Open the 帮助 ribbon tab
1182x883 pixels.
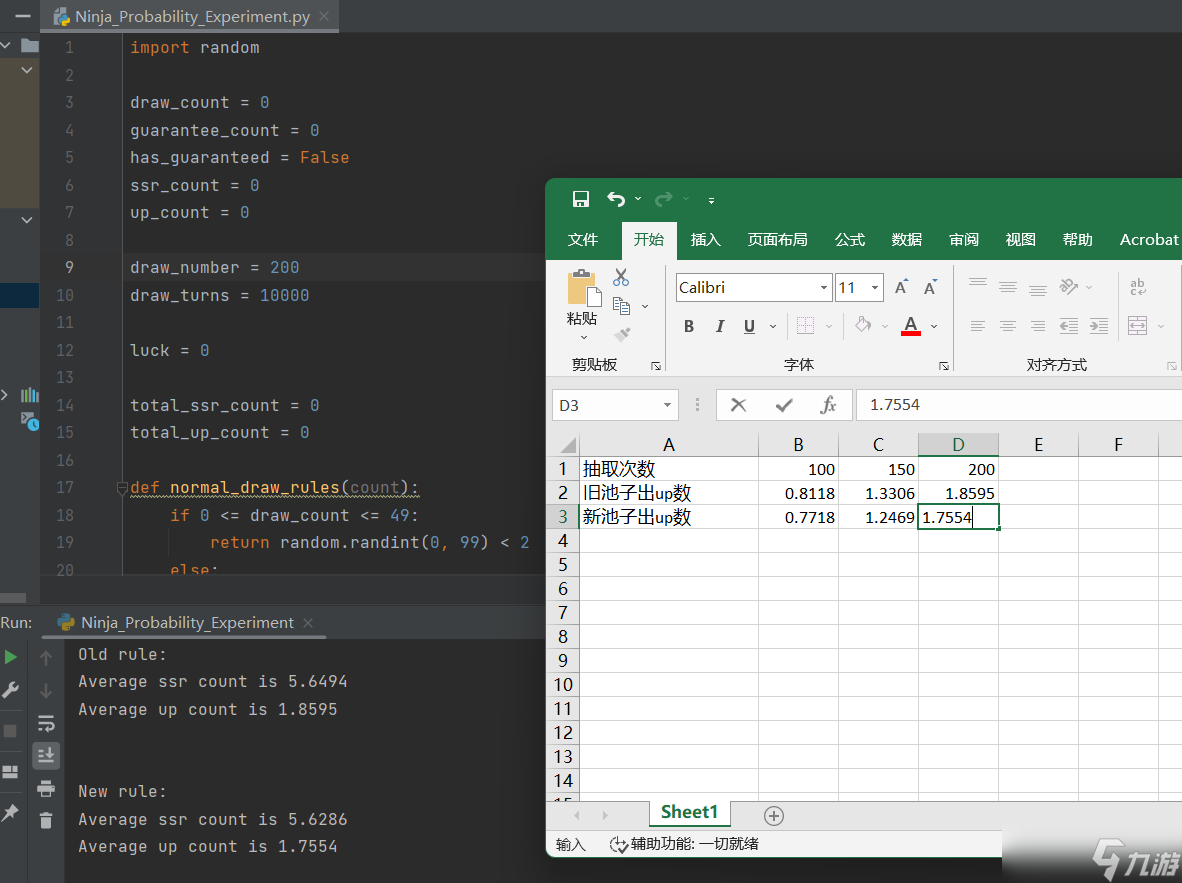tap(1077, 240)
